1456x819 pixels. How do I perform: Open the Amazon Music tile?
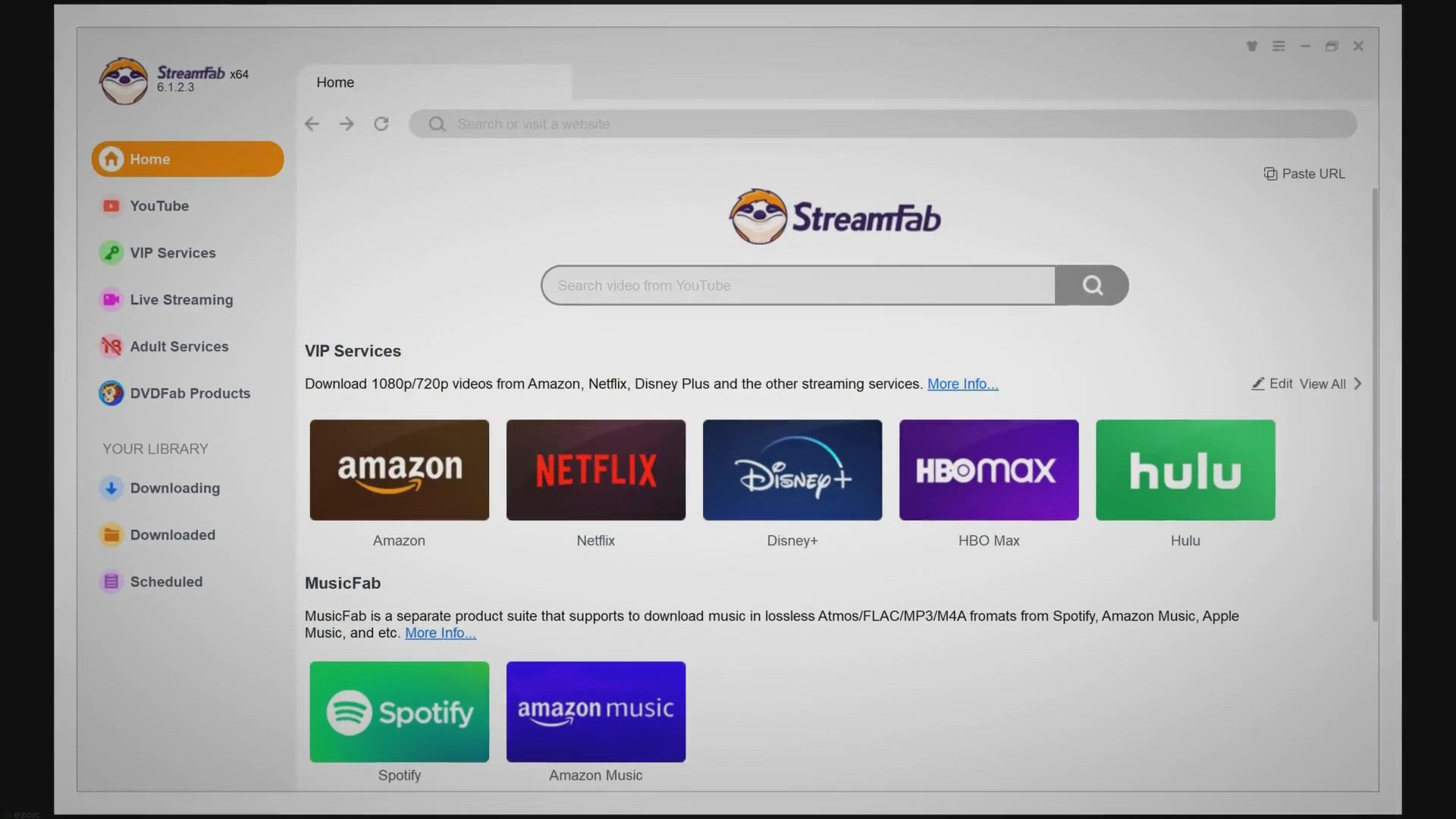point(595,711)
